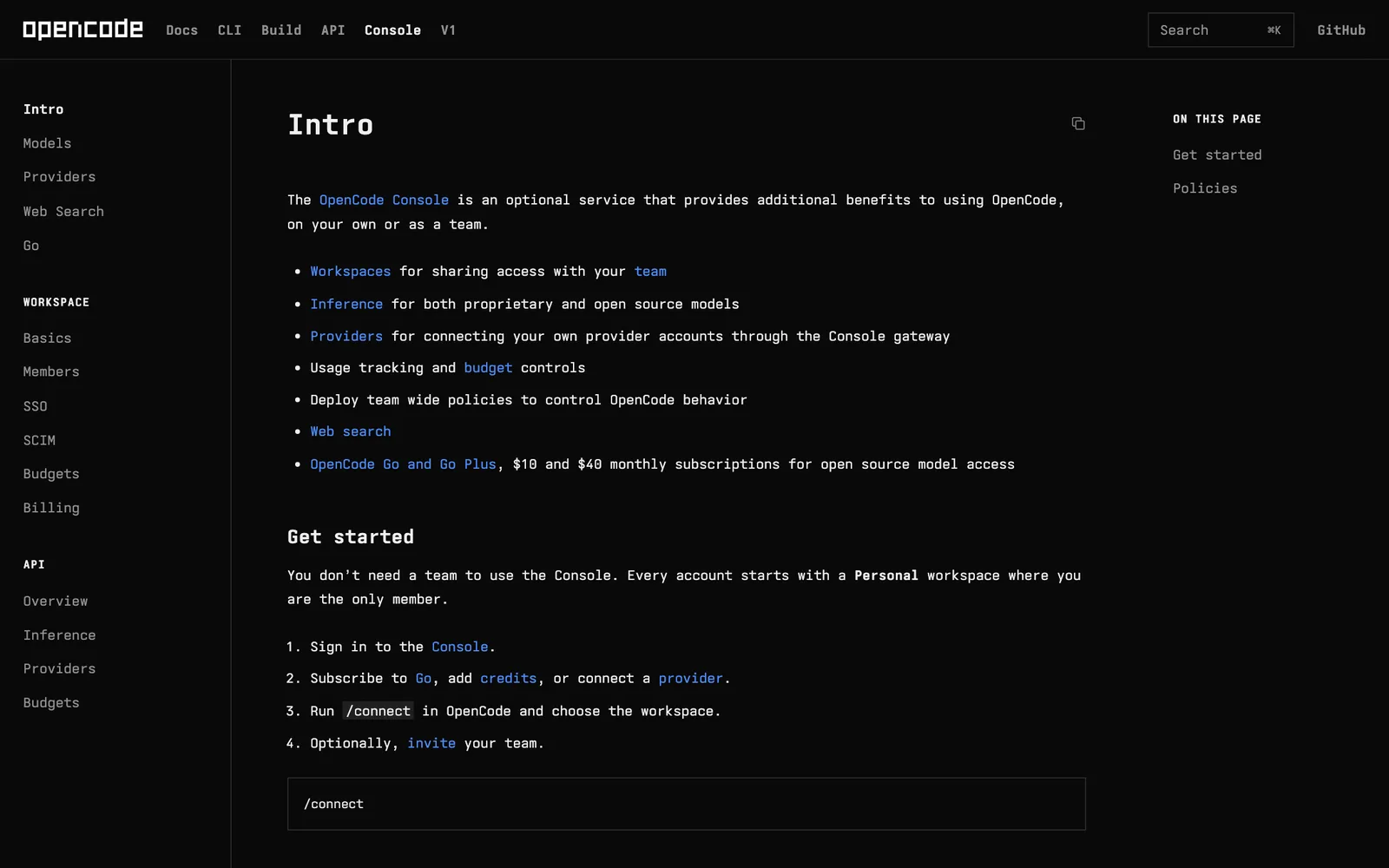Open Overview under the API section
The height and width of the screenshot is (868, 1389).
[x=56, y=601]
